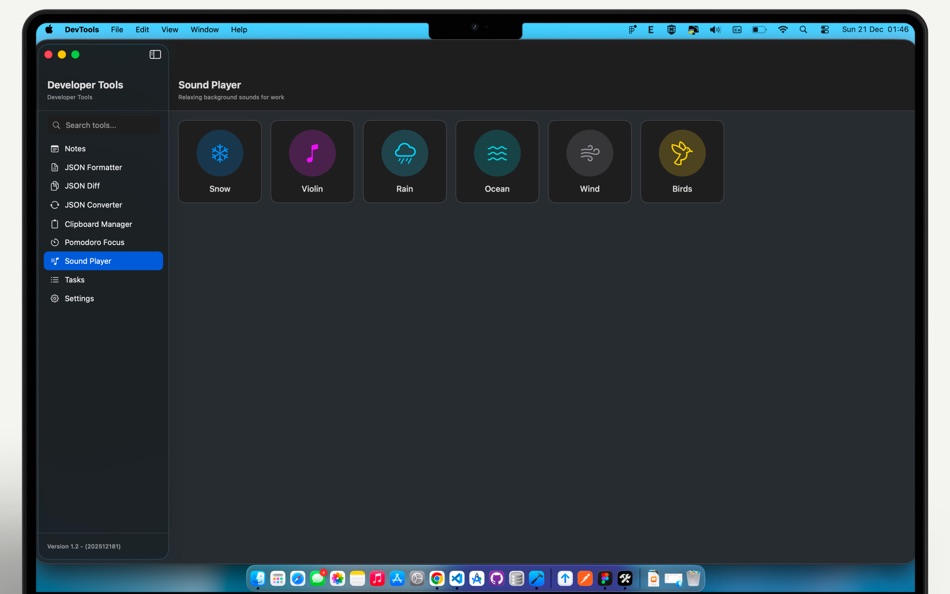Toggle the sidebar visibility

153,53
